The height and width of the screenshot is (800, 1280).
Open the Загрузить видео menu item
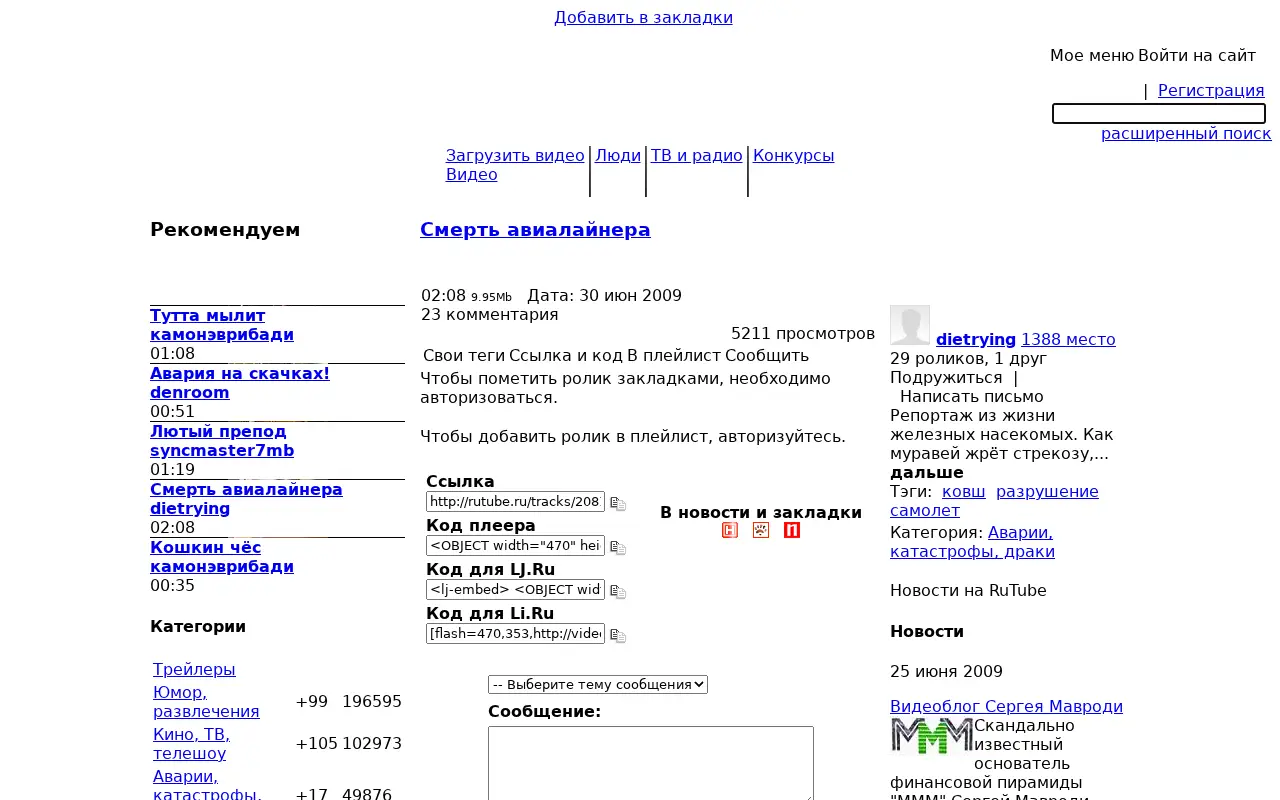[x=515, y=156]
